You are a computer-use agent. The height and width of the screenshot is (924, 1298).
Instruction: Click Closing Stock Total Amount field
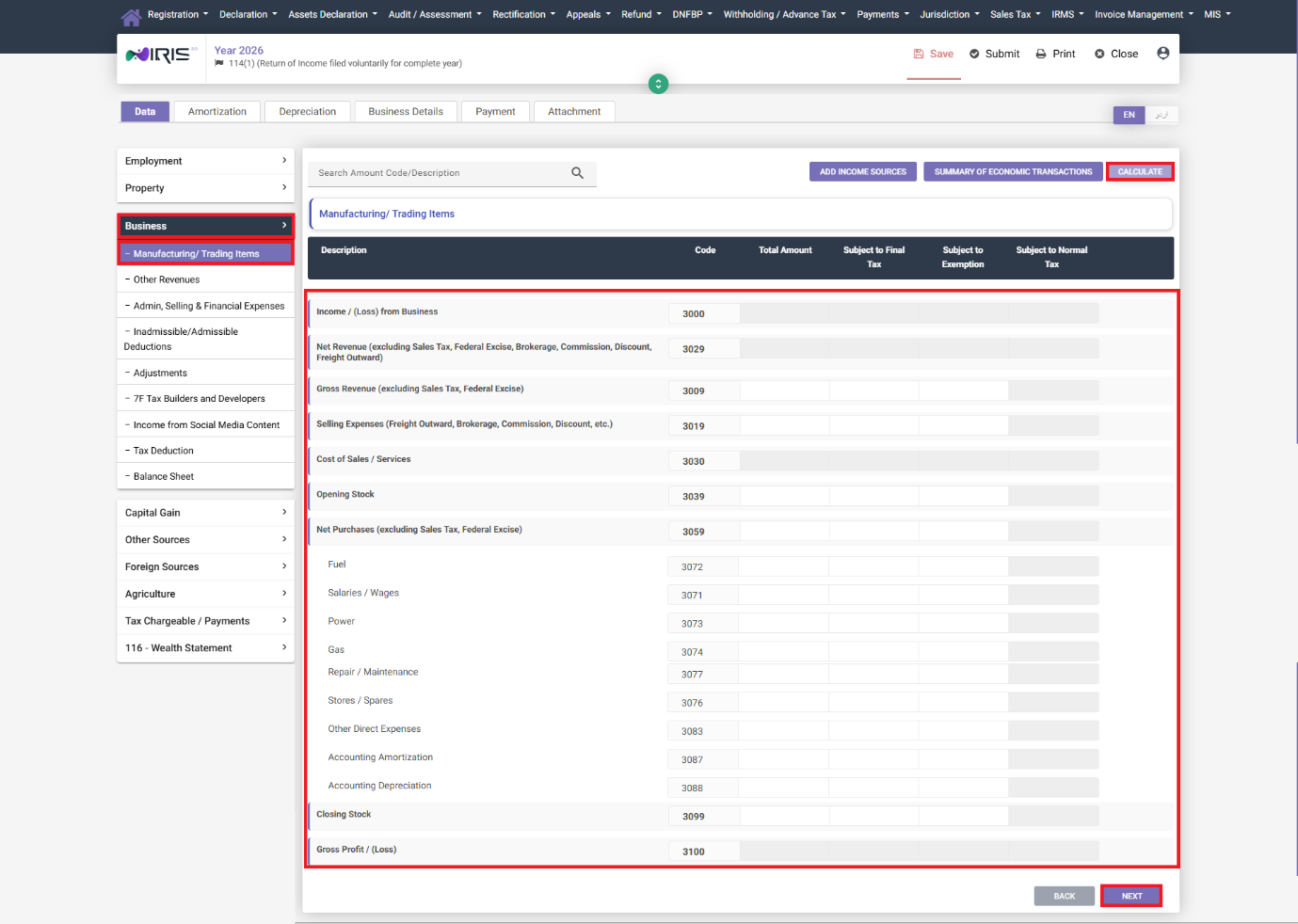coord(784,816)
